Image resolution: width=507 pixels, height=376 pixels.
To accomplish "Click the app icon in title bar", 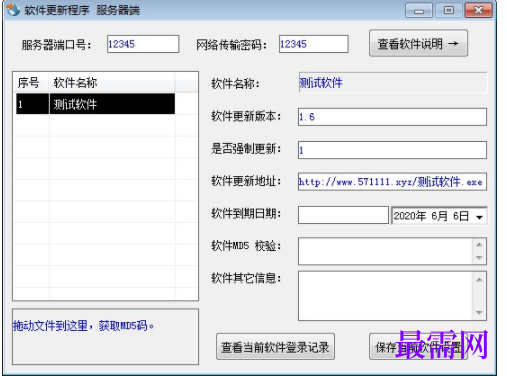I will tap(13, 10).
